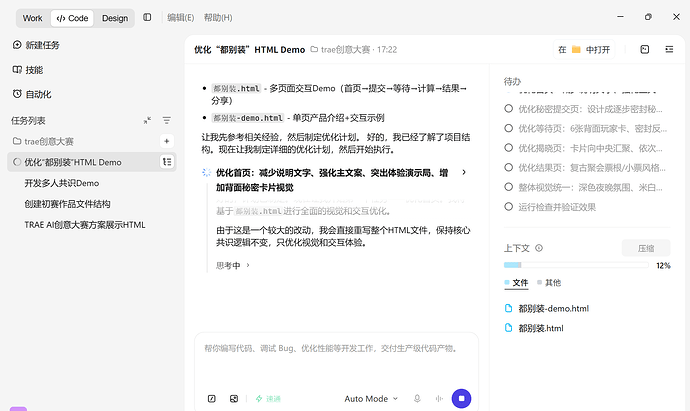Open the 都别装-demo.html file icon
690x411 pixels.
(508, 308)
